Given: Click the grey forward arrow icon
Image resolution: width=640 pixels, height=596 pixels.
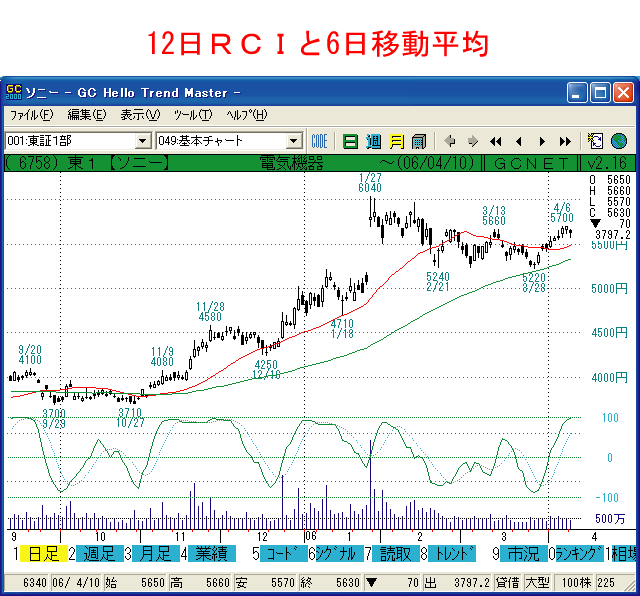Looking at the screenshot, I should [473, 142].
